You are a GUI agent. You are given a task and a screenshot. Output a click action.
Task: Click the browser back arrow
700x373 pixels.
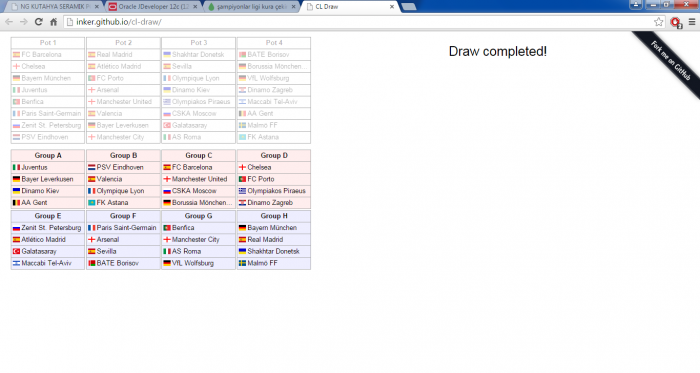9,22
